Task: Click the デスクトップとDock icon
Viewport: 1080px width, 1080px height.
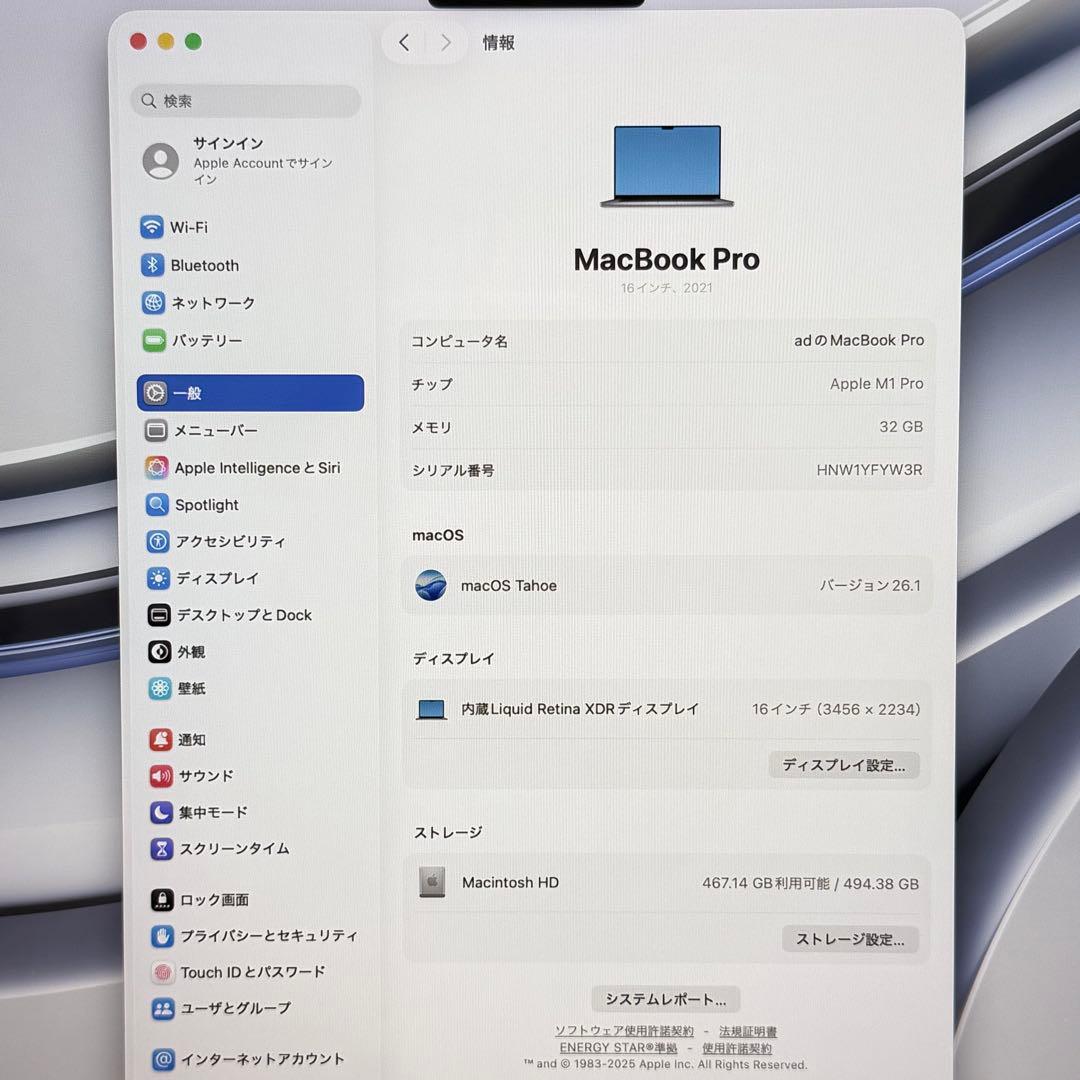Action: tap(159, 614)
